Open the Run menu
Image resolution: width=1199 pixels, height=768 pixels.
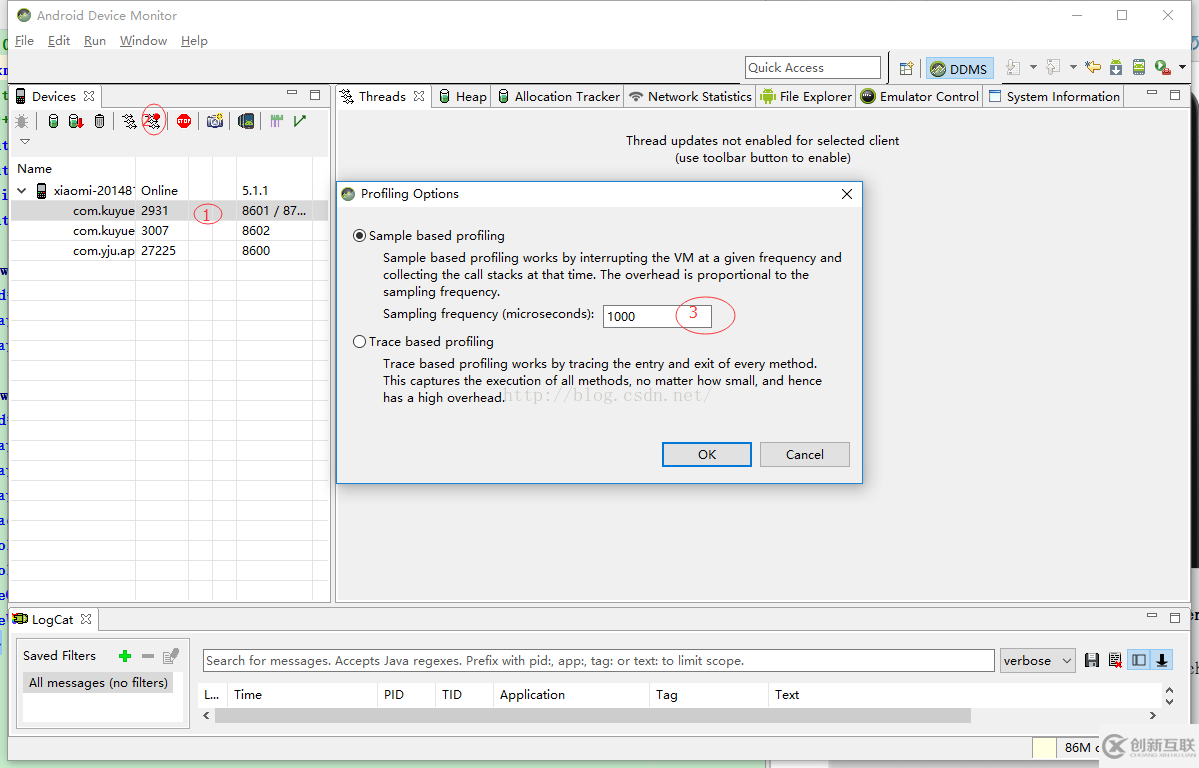click(x=95, y=41)
